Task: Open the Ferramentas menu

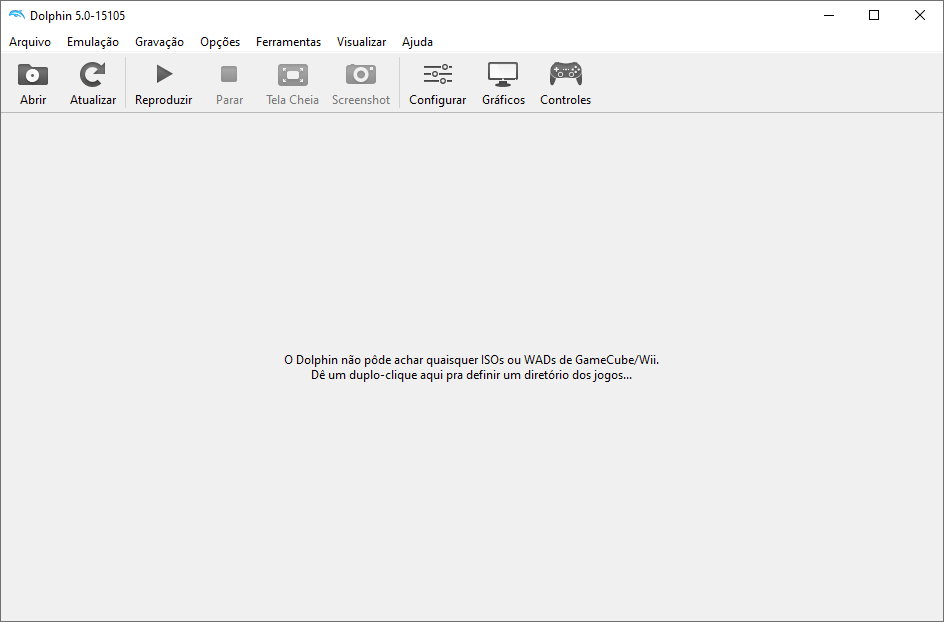Action: tap(288, 42)
